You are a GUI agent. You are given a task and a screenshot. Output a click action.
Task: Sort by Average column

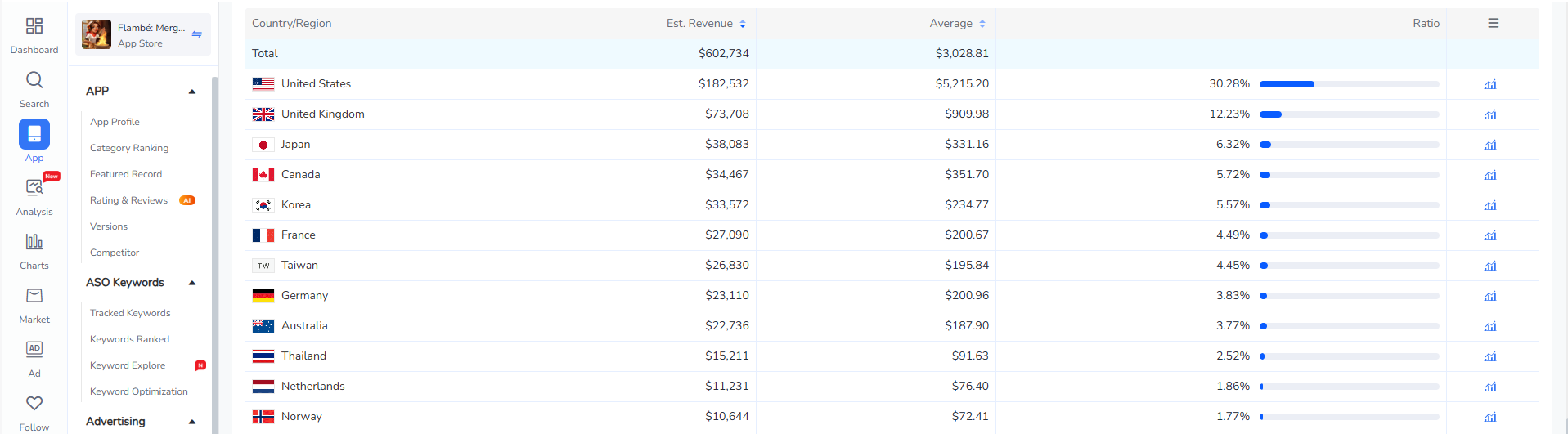click(x=982, y=24)
